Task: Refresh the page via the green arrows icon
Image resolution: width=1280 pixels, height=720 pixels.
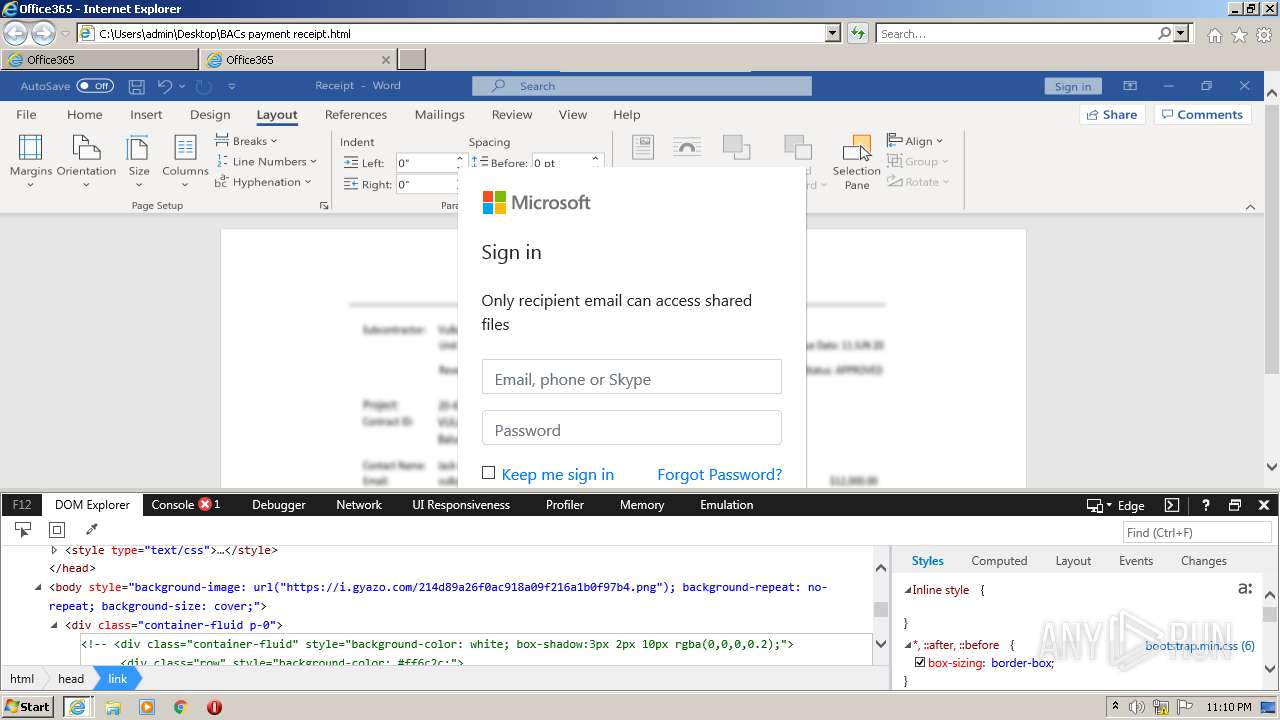Action: (857, 33)
